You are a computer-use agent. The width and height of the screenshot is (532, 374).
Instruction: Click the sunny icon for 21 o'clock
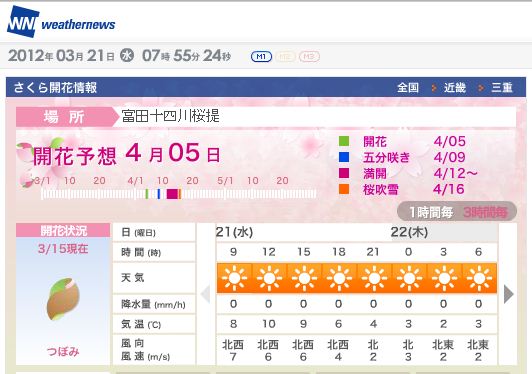click(374, 278)
